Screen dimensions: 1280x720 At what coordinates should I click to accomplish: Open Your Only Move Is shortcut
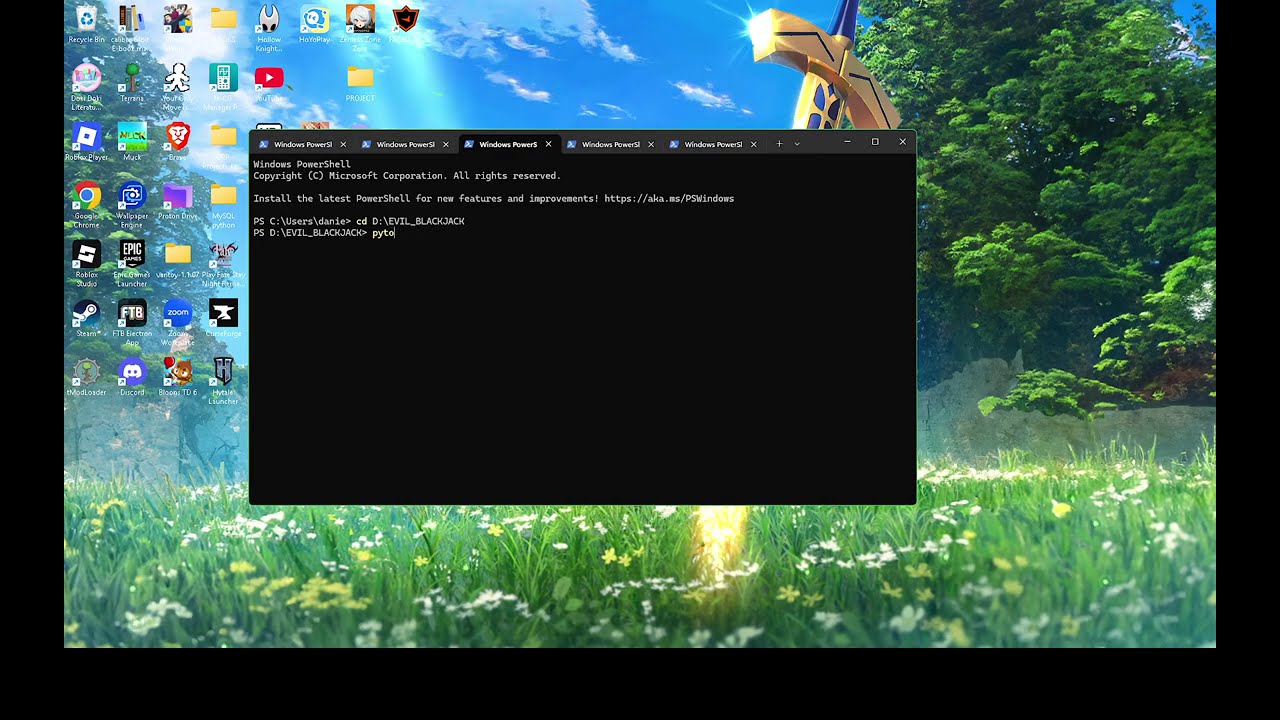click(177, 84)
